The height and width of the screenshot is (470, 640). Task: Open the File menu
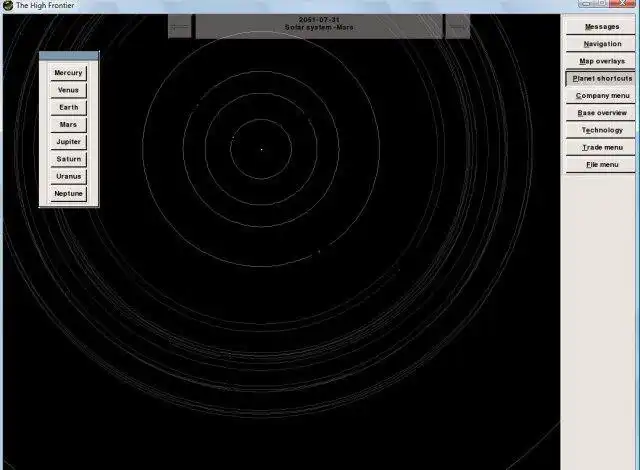point(601,164)
